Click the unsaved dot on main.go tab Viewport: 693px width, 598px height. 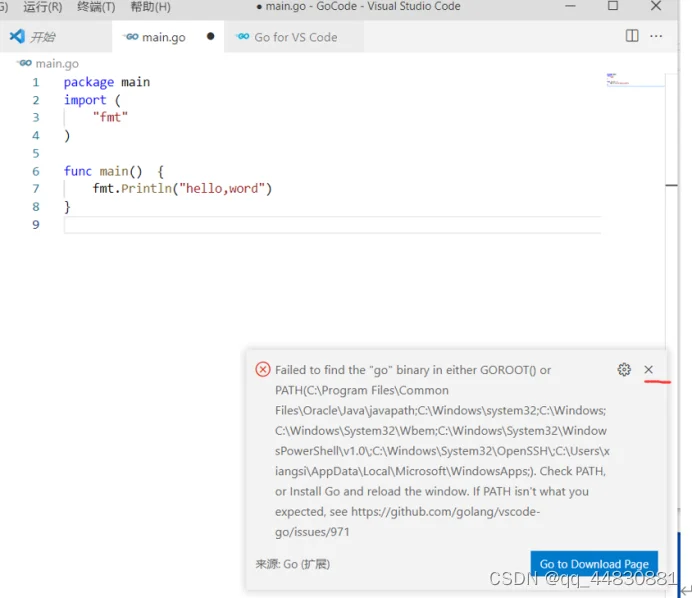[x=210, y=36]
